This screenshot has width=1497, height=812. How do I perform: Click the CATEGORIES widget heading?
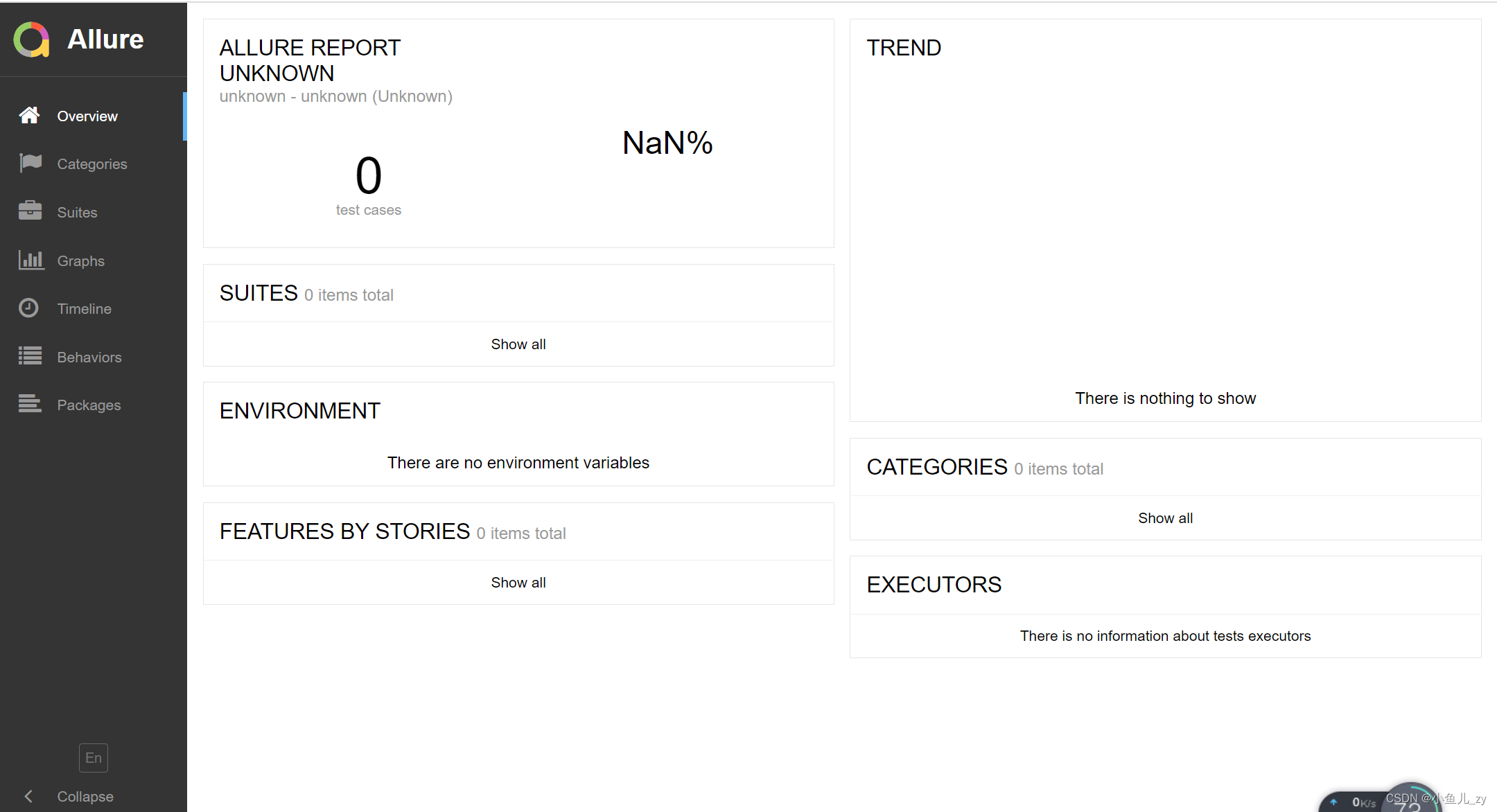(937, 467)
